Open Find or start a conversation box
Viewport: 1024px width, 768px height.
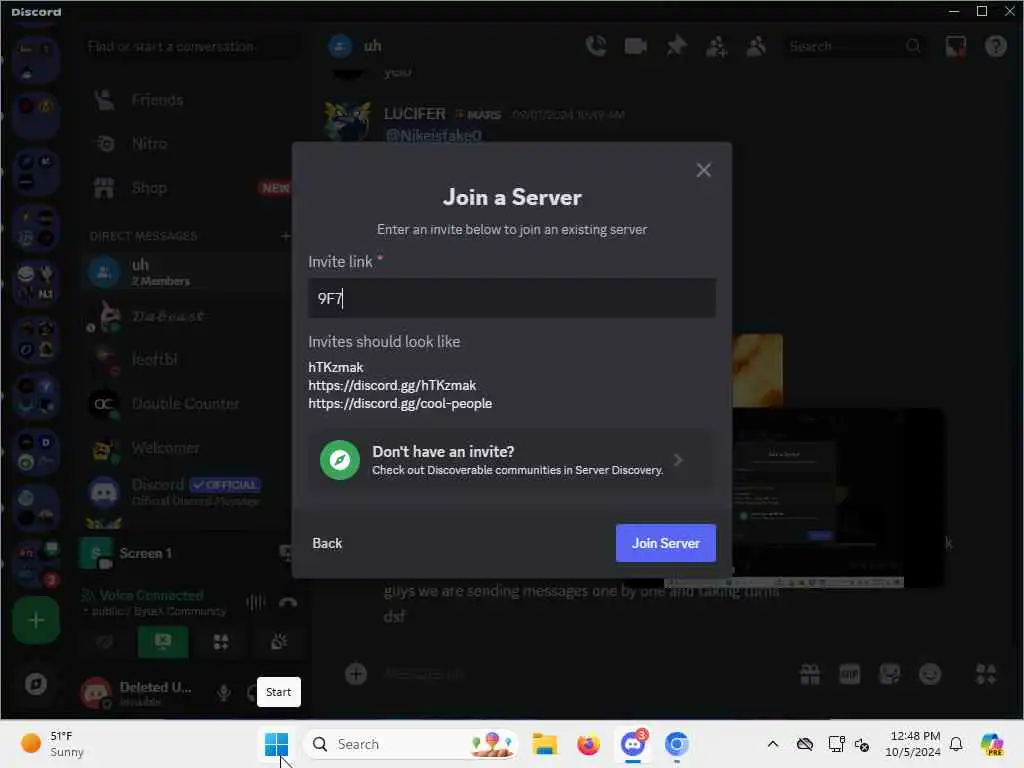tap(191, 46)
